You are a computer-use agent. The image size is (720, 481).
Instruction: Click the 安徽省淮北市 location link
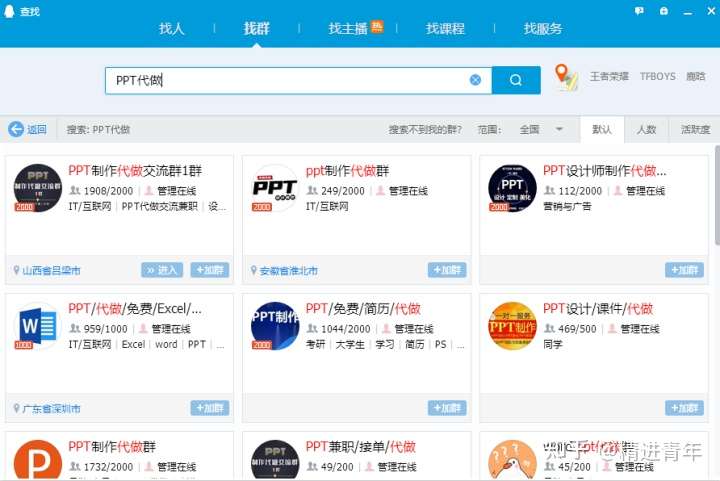click(x=288, y=270)
